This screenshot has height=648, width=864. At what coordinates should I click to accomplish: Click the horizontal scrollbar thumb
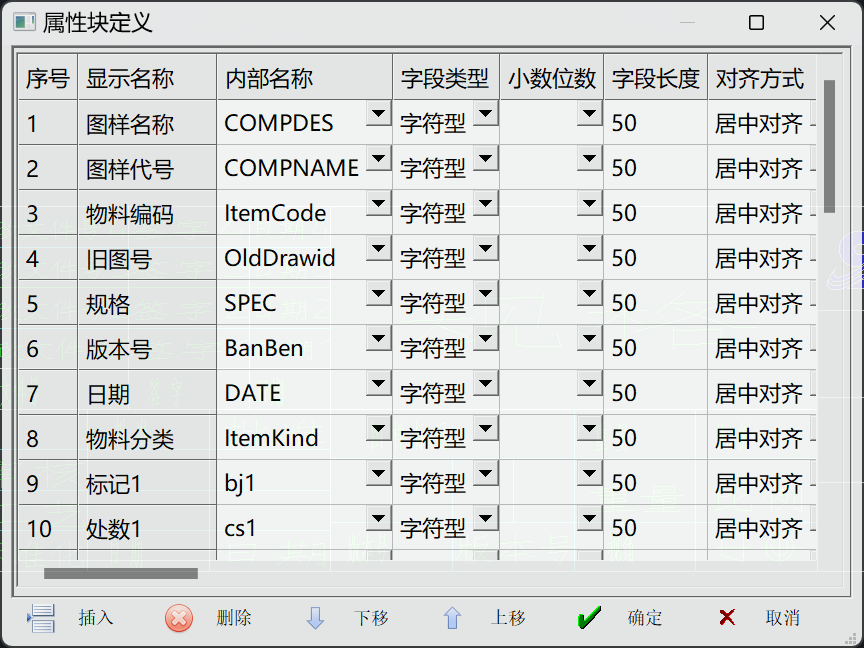point(121,574)
